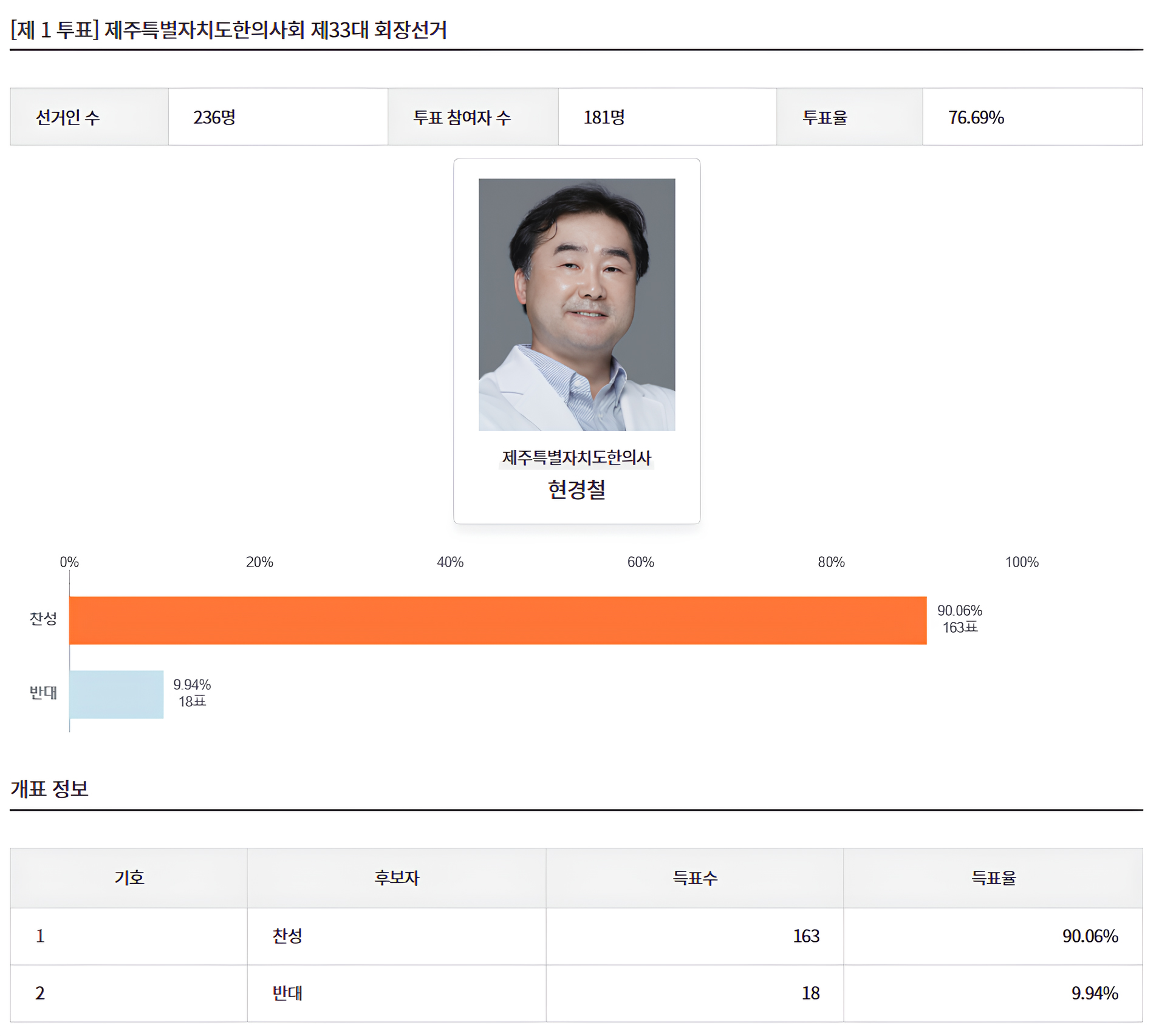The width and height of the screenshot is (1159, 1036).
Task: Click the 득표수 column header
Action: point(694,878)
